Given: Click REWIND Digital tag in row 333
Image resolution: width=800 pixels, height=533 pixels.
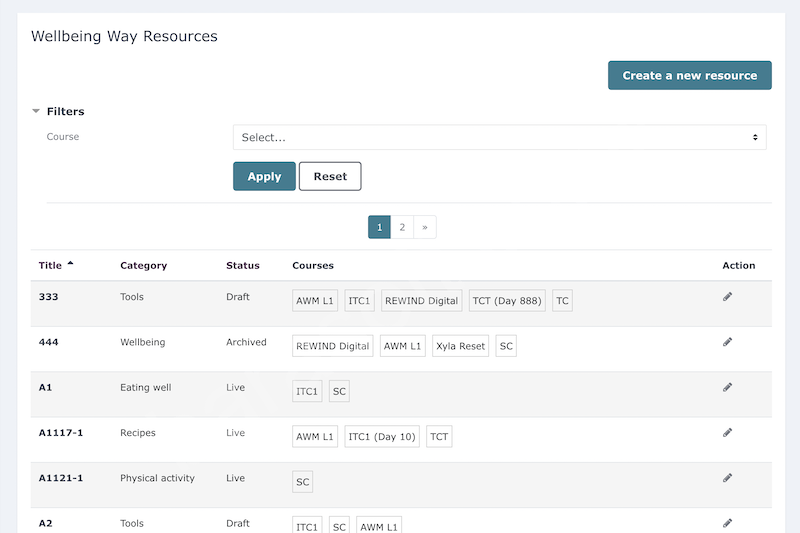Looking at the screenshot, I should [421, 301].
